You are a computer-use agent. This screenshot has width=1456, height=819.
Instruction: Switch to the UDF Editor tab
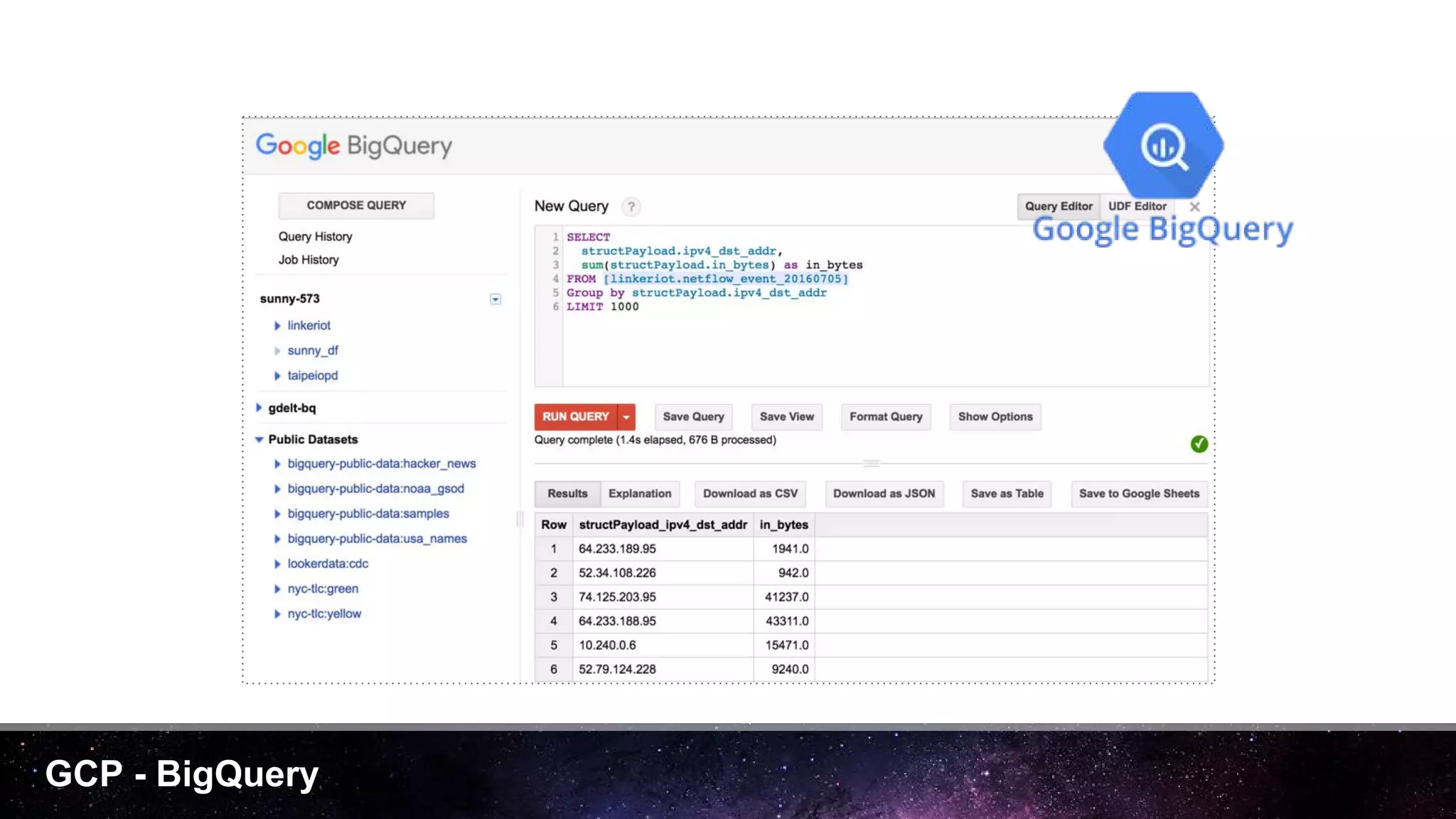pyautogui.click(x=1137, y=206)
